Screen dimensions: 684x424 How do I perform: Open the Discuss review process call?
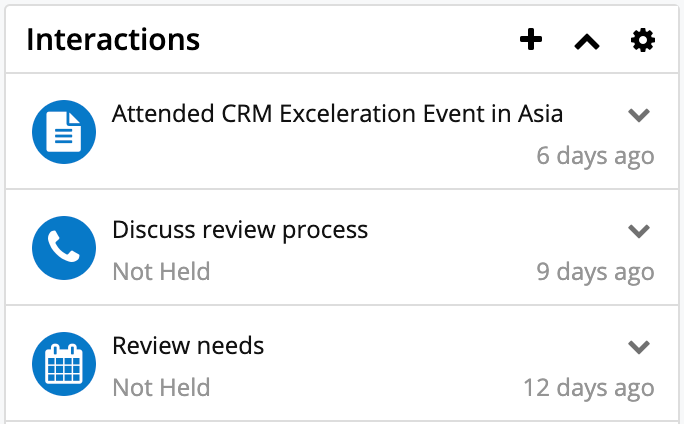coord(240,230)
